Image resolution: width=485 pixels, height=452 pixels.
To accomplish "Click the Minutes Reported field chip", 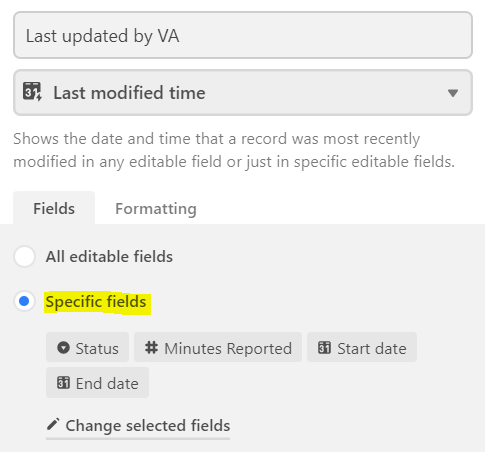I will (218, 347).
